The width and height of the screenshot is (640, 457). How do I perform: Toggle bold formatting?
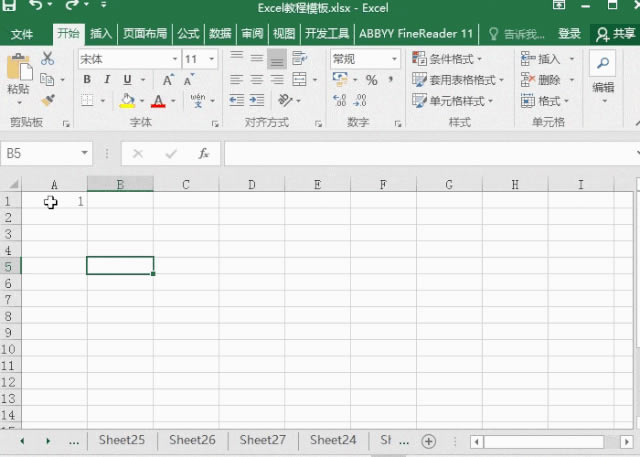coord(87,80)
